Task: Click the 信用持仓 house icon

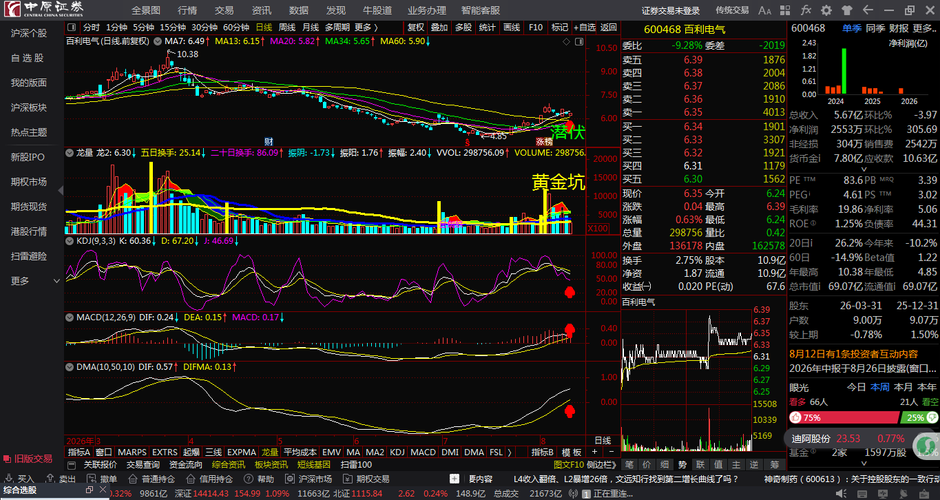Action: click(x=189, y=479)
